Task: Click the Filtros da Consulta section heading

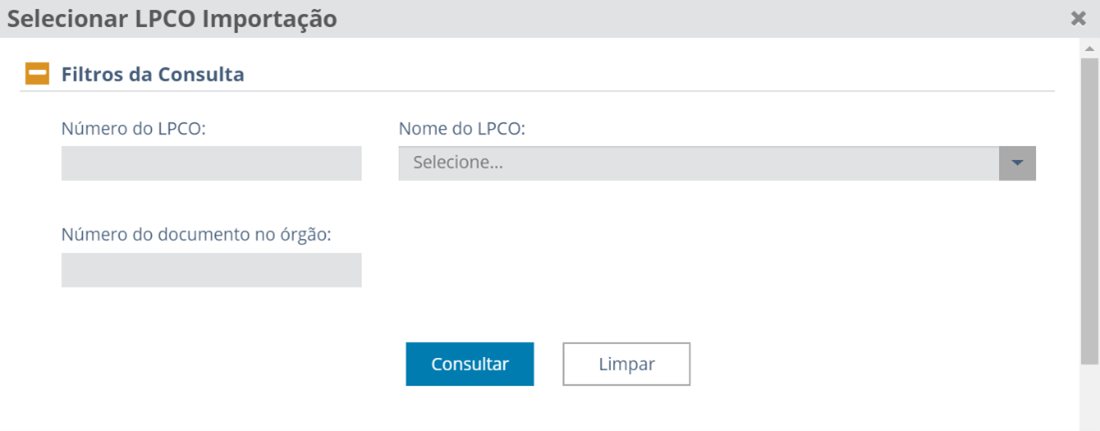Action: click(153, 74)
